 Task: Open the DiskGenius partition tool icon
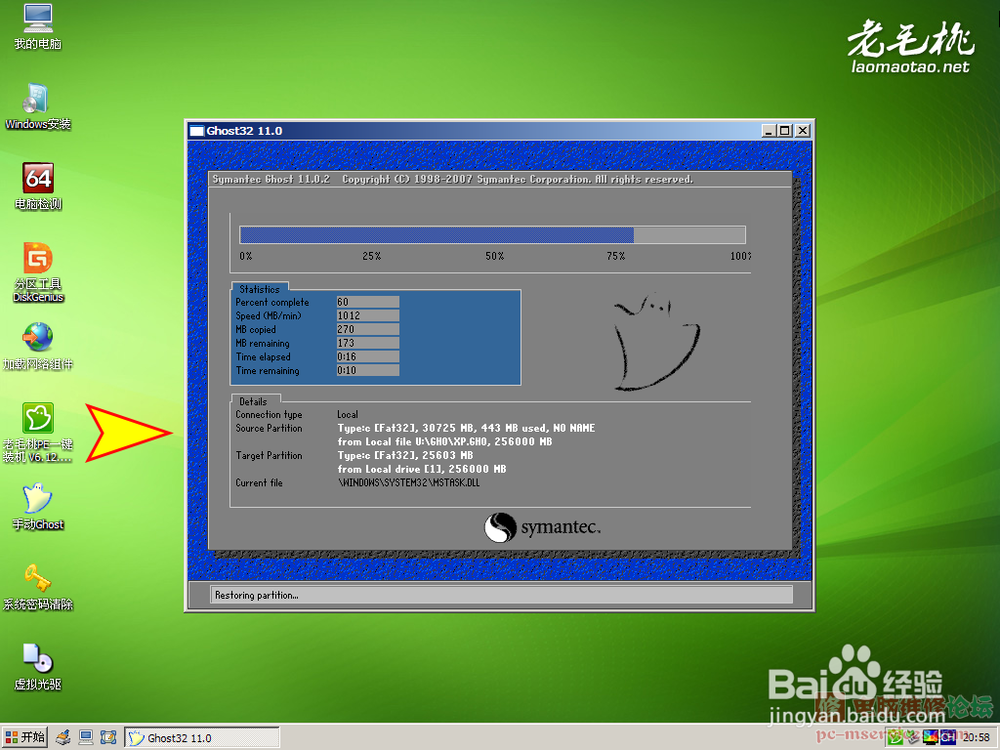(38, 272)
